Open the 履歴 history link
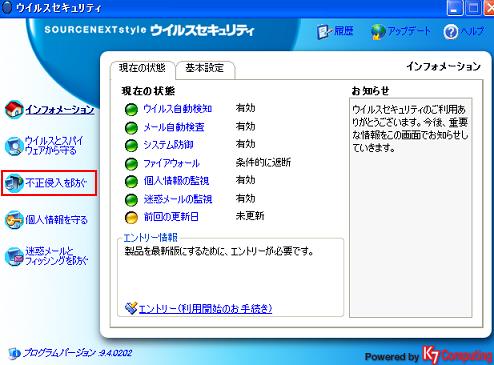Screen dimensions: 494x365 tap(343, 31)
